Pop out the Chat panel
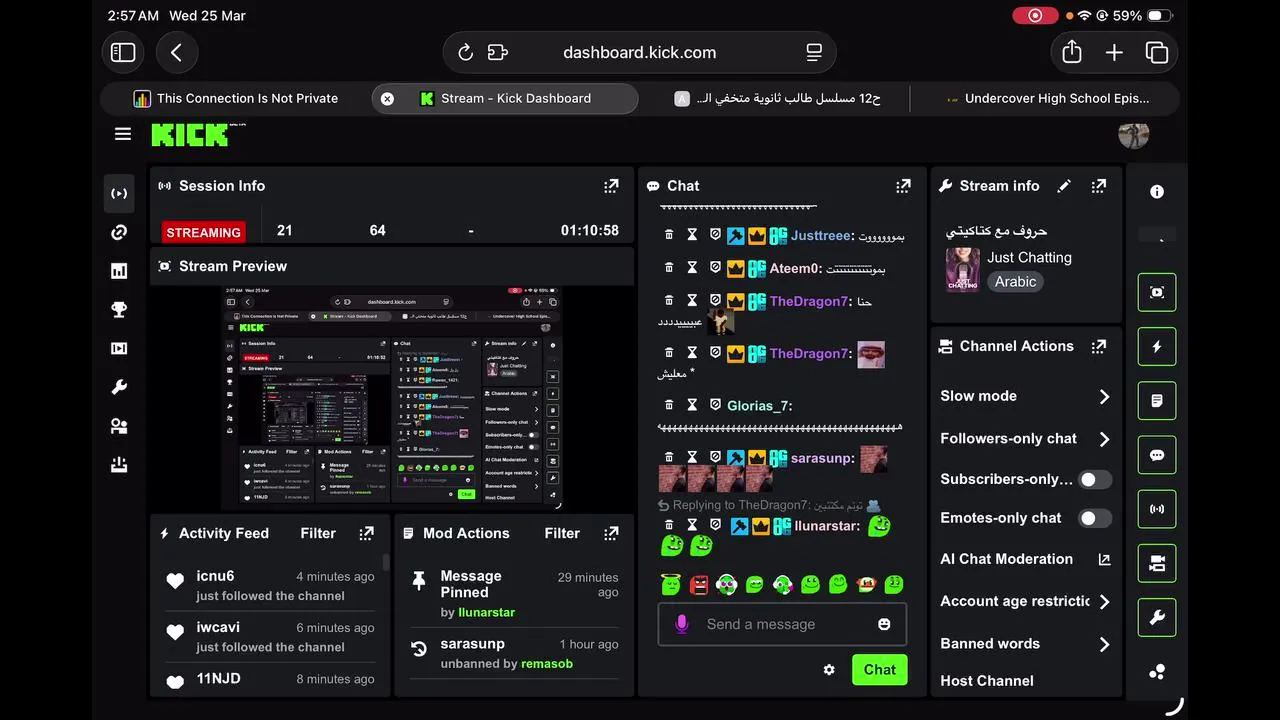The height and width of the screenshot is (720, 1280). coord(903,186)
